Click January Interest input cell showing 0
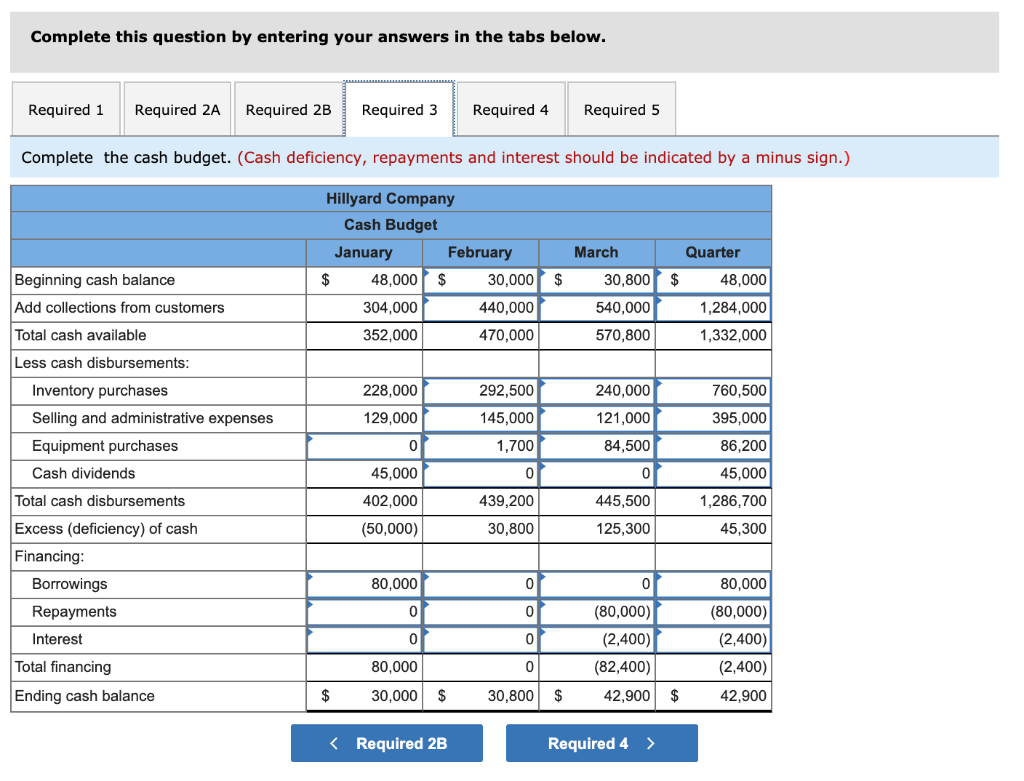Image resolution: width=1024 pixels, height=781 pixels. click(364, 639)
